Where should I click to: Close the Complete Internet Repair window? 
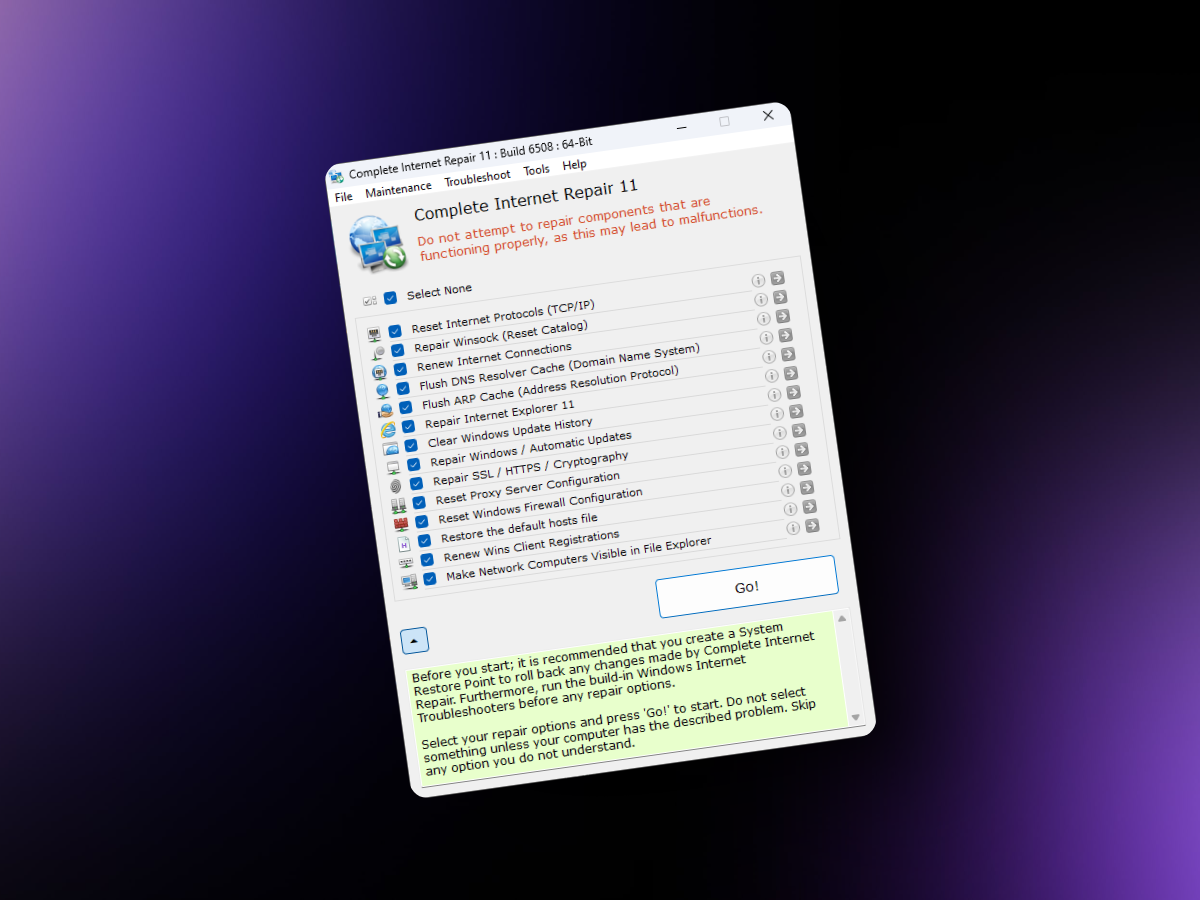click(x=768, y=115)
